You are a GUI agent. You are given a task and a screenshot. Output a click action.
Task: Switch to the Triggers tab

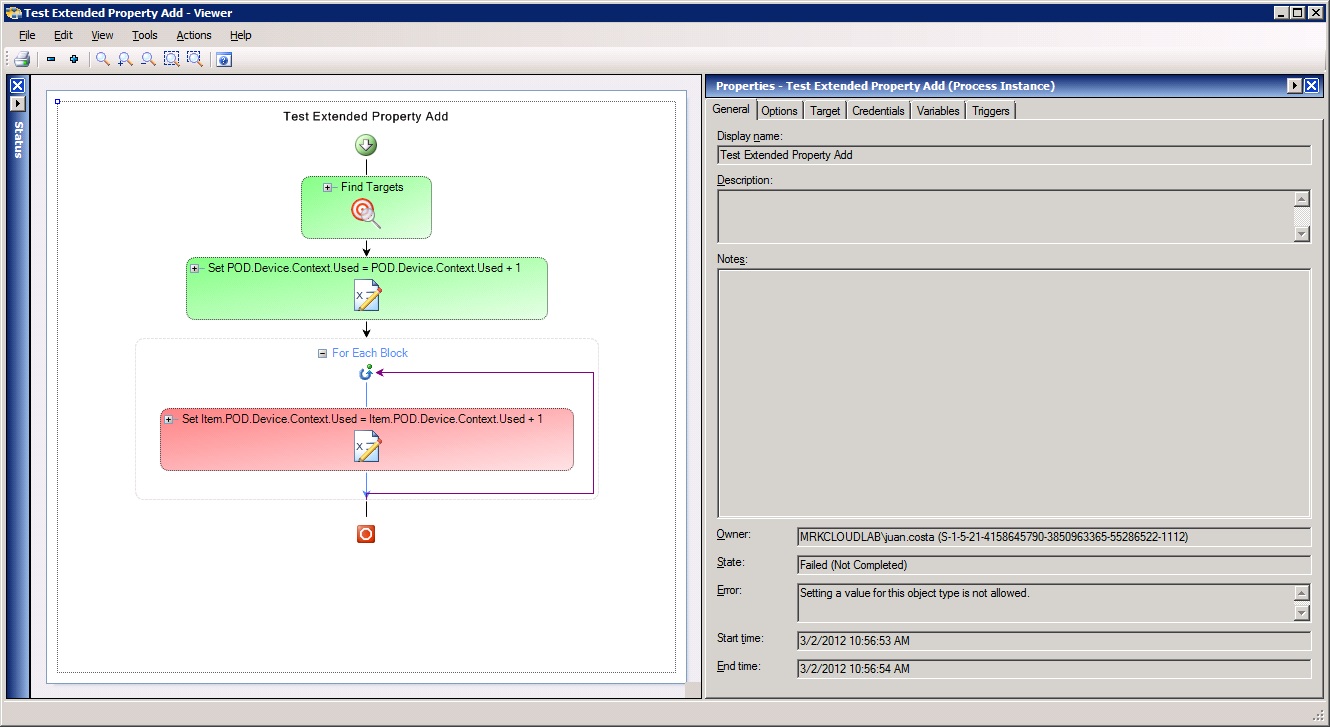[x=991, y=111]
